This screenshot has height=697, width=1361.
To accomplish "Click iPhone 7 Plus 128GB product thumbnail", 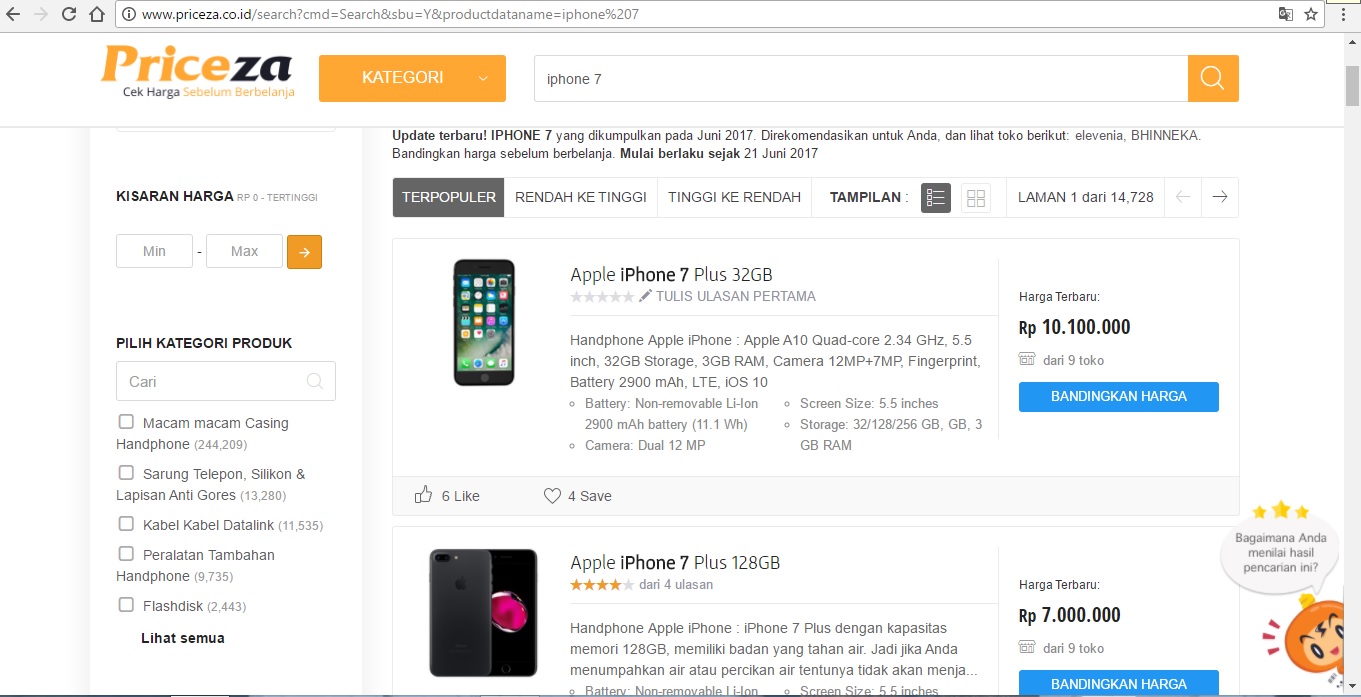I will click(x=484, y=612).
